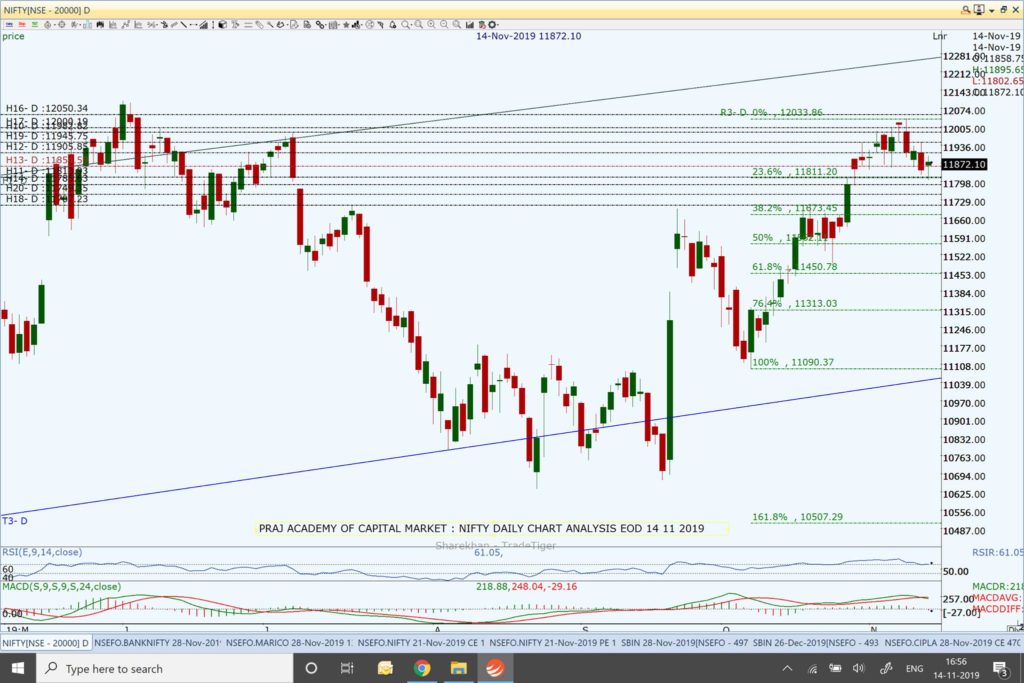
Task: Click the 100% , 11090.37 Fibonacci label
Action: point(793,362)
